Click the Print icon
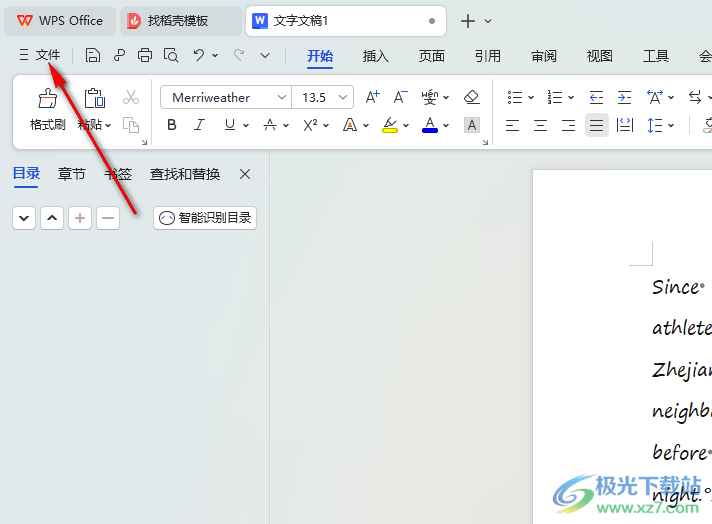Screen dimensions: 712x524 tap(145, 55)
